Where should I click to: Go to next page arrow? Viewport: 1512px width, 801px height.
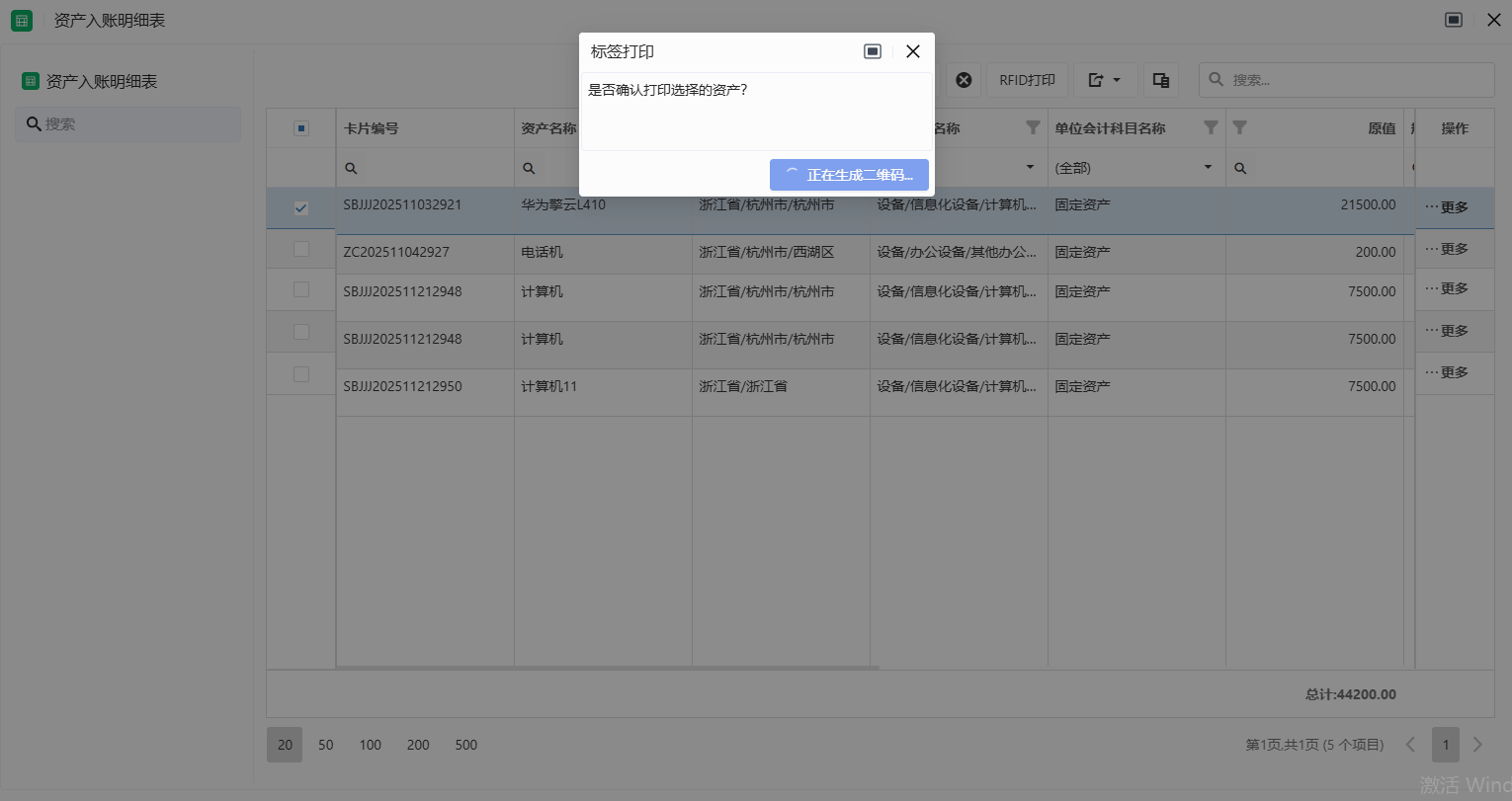click(x=1477, y=745)
